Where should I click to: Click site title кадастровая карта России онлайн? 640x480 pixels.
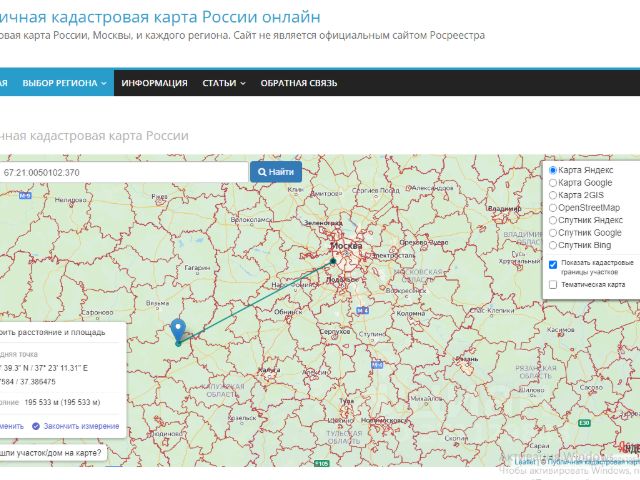(160, 17)
